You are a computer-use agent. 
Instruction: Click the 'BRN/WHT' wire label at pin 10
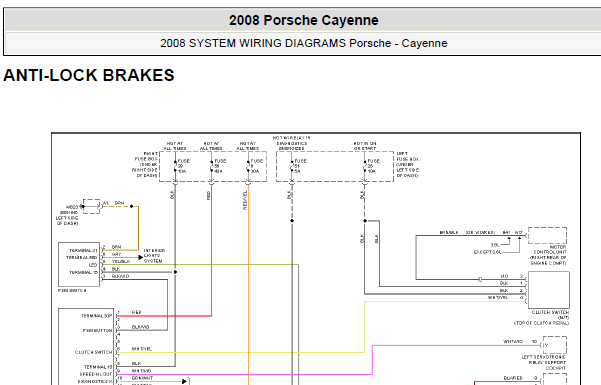(142, 378)
